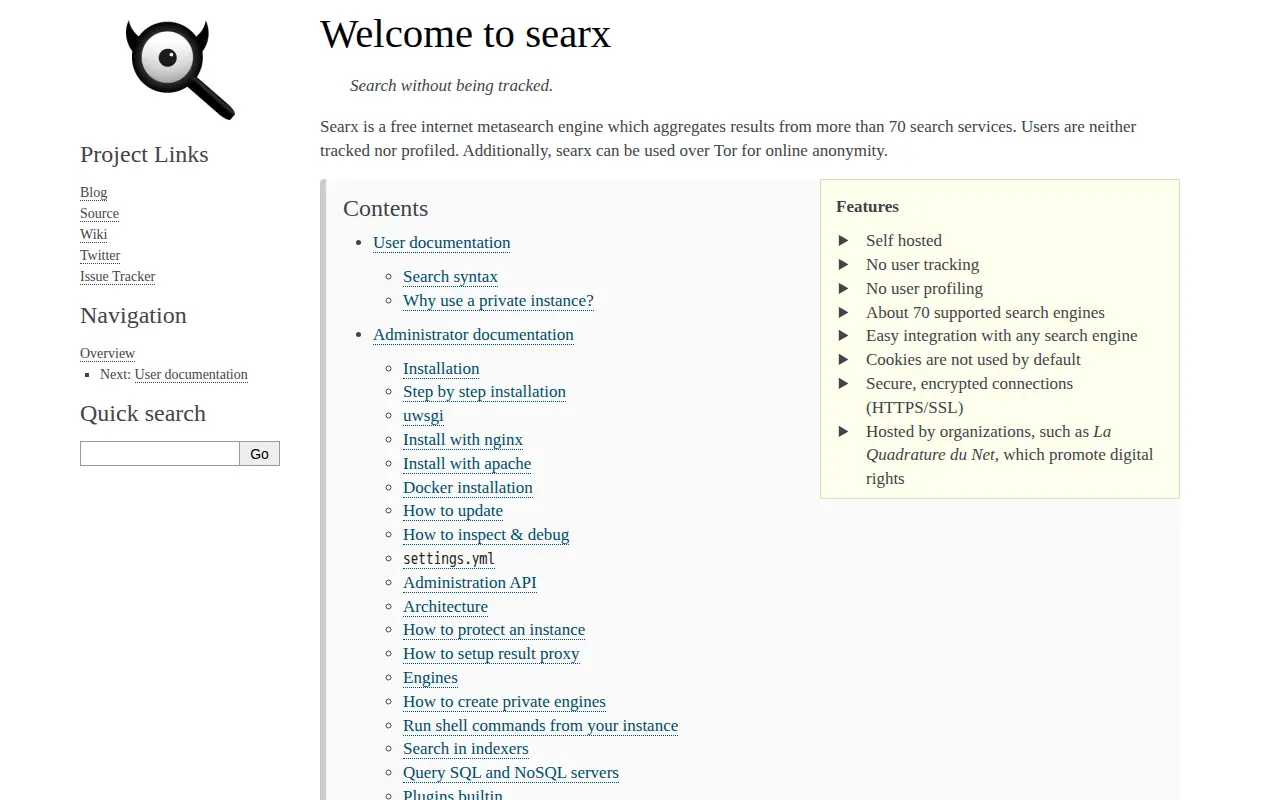Open the Engines documentation link
The height and width of the screenshot is (800, 1280).
tap(430, 677)
